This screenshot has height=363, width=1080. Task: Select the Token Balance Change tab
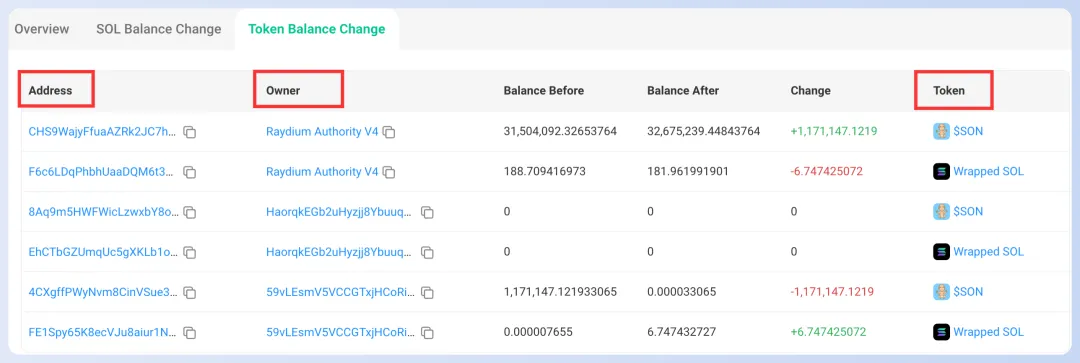coord(317,29)
